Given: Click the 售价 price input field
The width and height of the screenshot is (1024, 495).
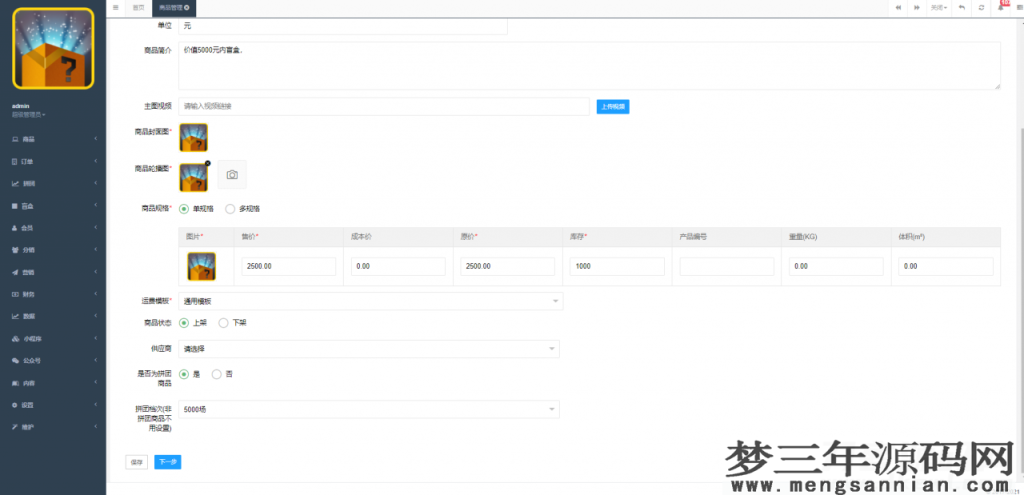Looking at the screenshot, I should [289, 266].
